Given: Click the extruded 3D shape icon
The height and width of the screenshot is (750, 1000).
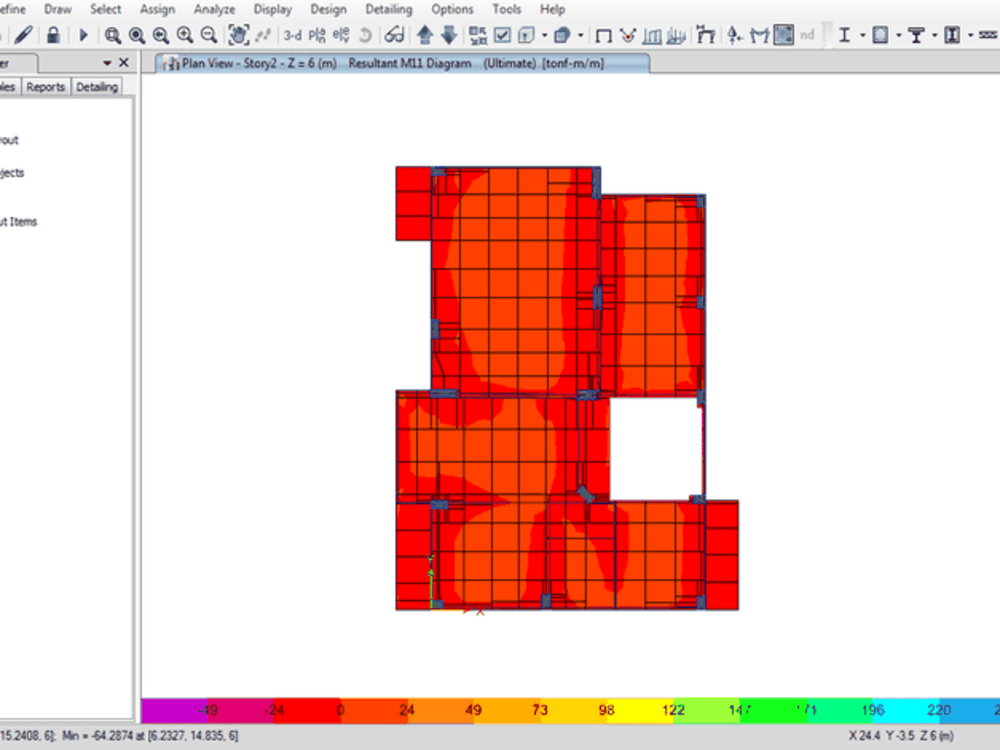Looking at the screenshot, I should pyautogui.click(x=562, y=35).
